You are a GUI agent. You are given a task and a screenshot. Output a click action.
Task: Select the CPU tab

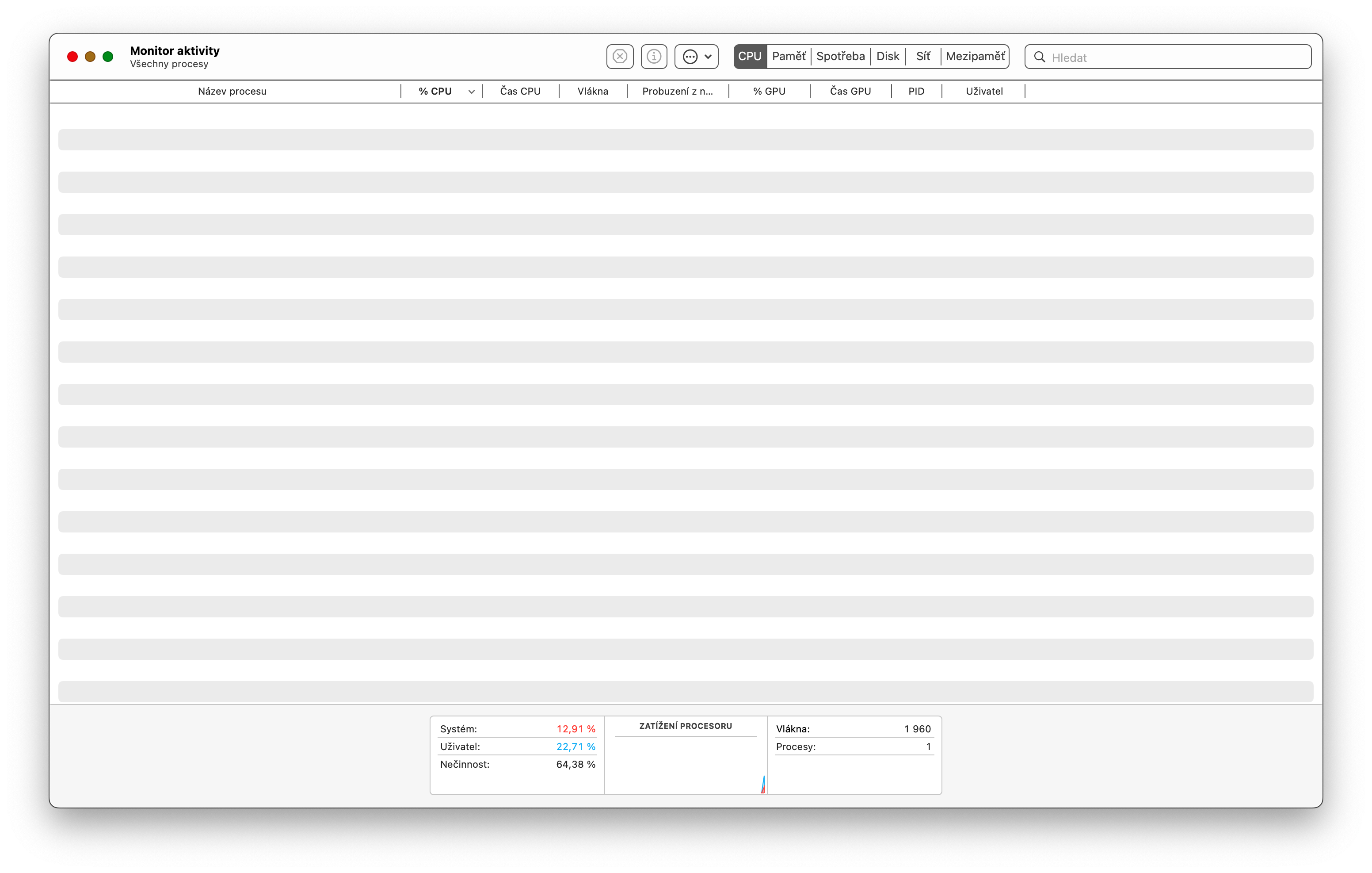click(x=749, y=57)
